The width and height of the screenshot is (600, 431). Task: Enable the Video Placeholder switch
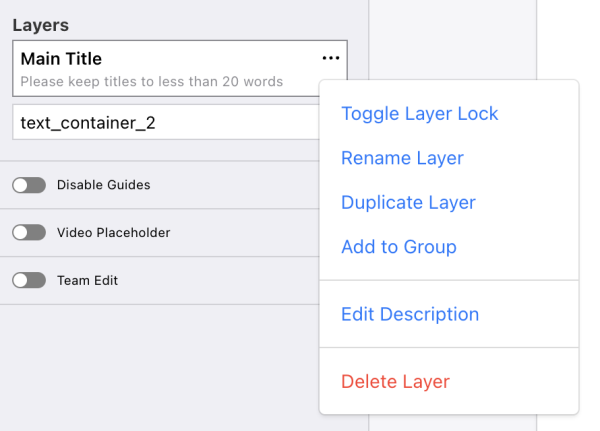(x=29, y=232)
